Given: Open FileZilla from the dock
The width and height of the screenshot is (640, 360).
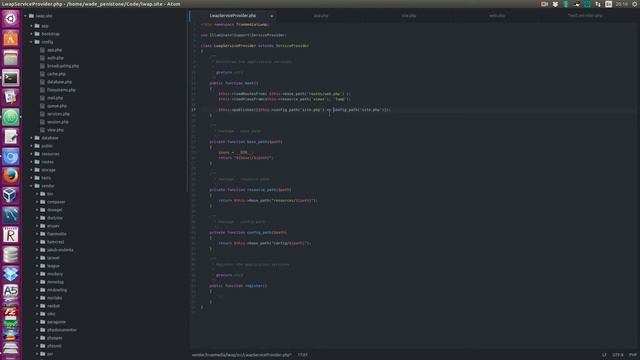Looking at the screenshot, I should click(x=11, y=313).
